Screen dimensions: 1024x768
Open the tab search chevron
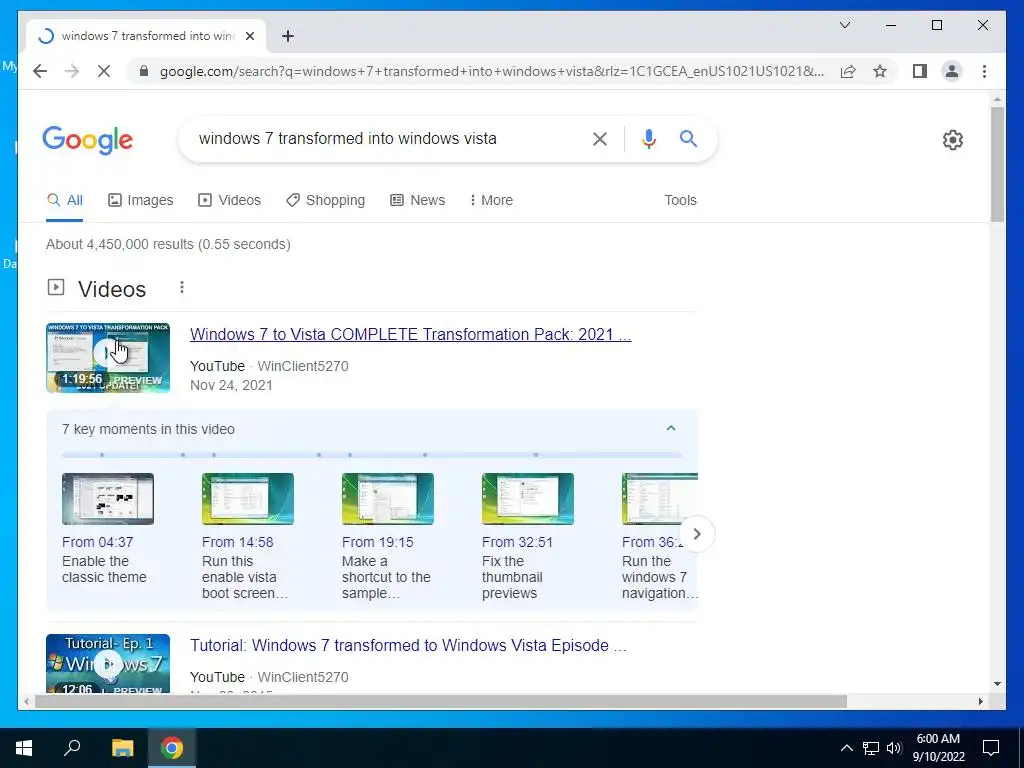(844, 25)
